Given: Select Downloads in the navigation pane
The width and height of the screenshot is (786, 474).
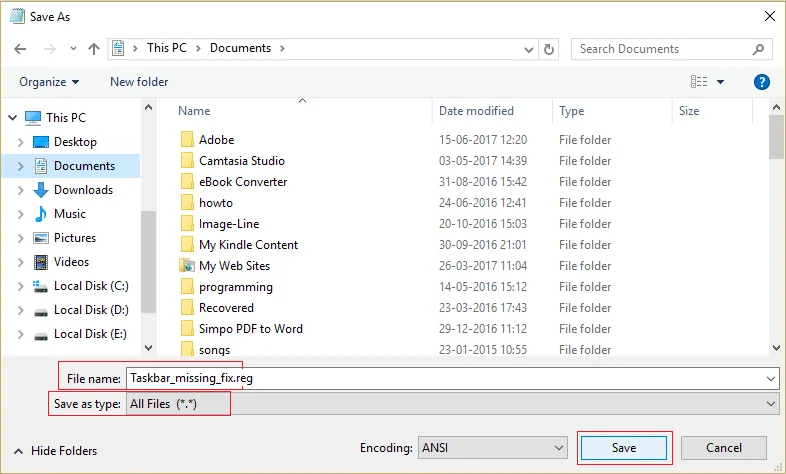Looking at the screenshot, I should [x=83, y=190].
